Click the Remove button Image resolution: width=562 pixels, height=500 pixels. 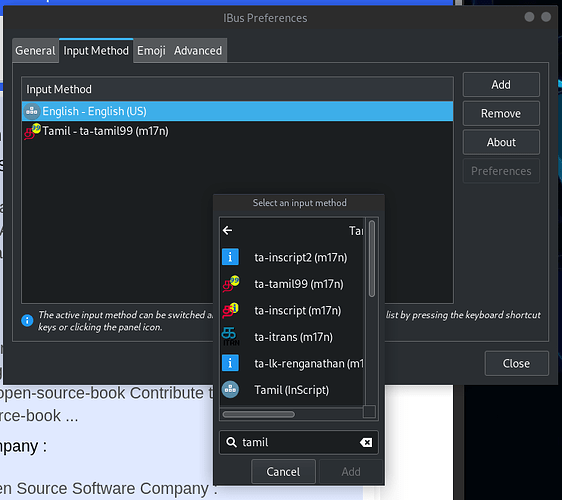point(501,113)
